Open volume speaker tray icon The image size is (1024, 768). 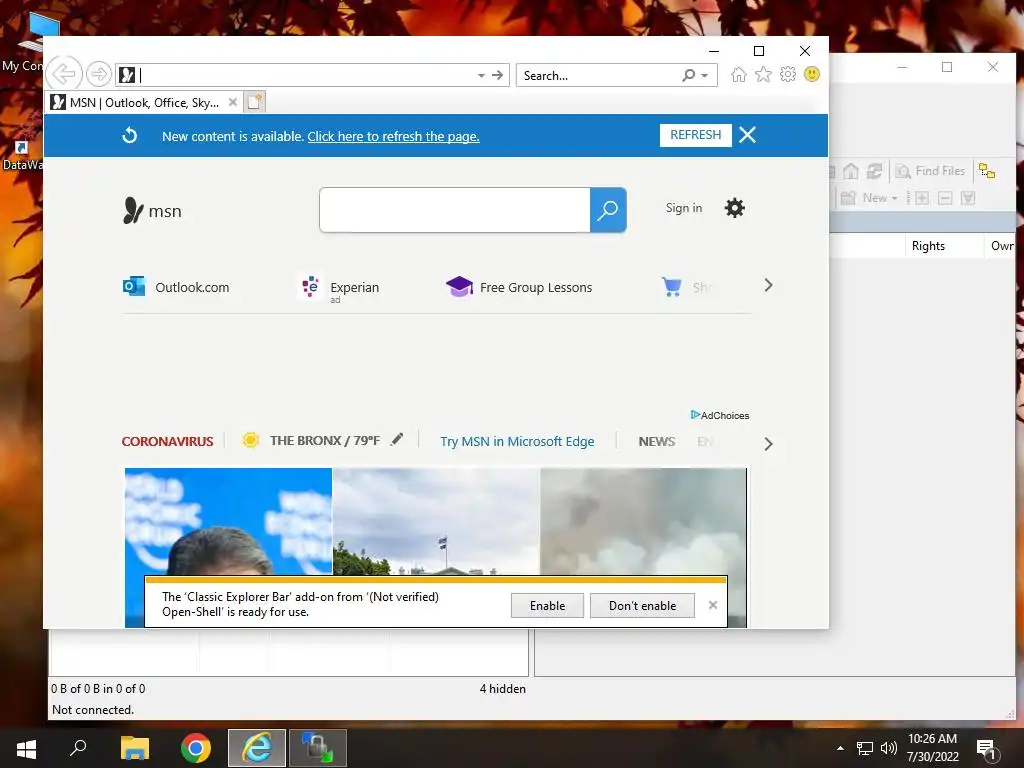click(x=888, y=748)
